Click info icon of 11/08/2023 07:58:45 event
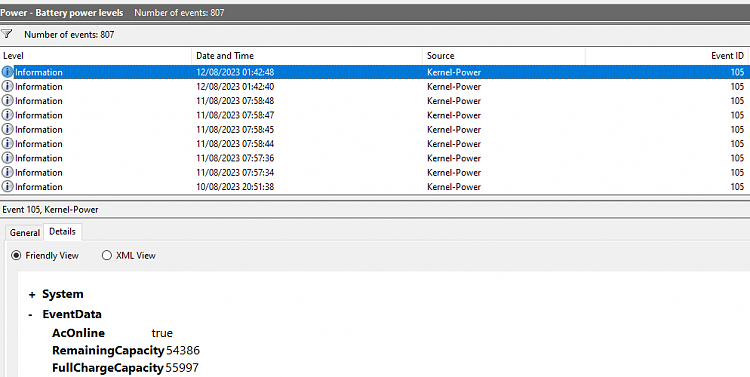Viewport: 750px width, 377px height. click(7, 130)
